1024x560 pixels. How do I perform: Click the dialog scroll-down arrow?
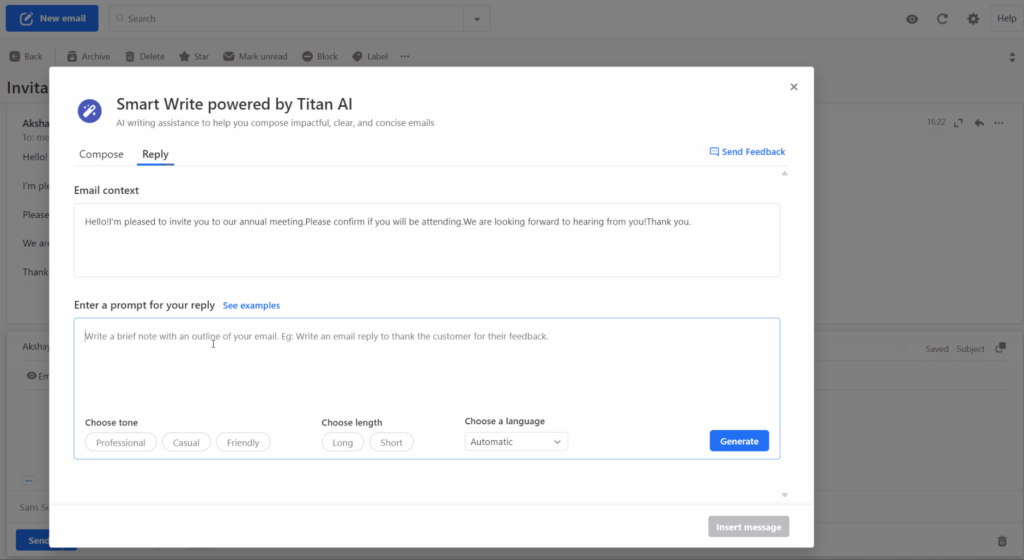pos(784,495)
